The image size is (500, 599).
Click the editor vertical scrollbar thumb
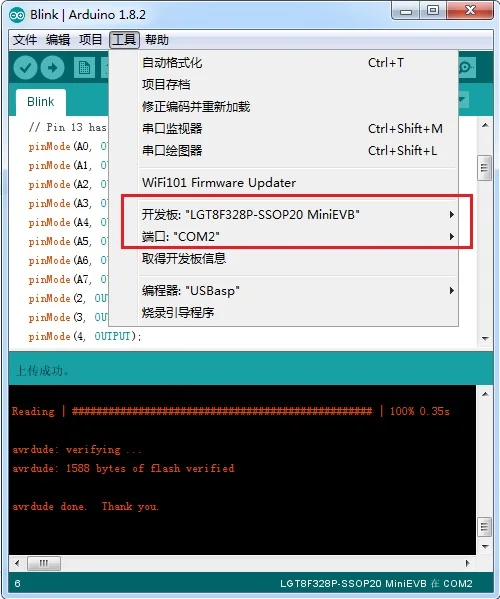tap(485, 167)
